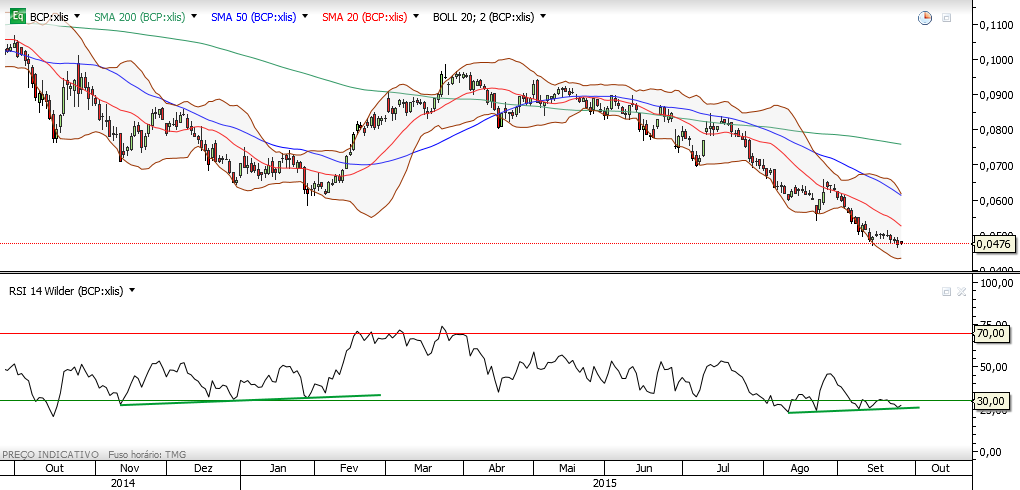
Task: Click the RSI 70,00 overbought level tag
Action: 992,334
